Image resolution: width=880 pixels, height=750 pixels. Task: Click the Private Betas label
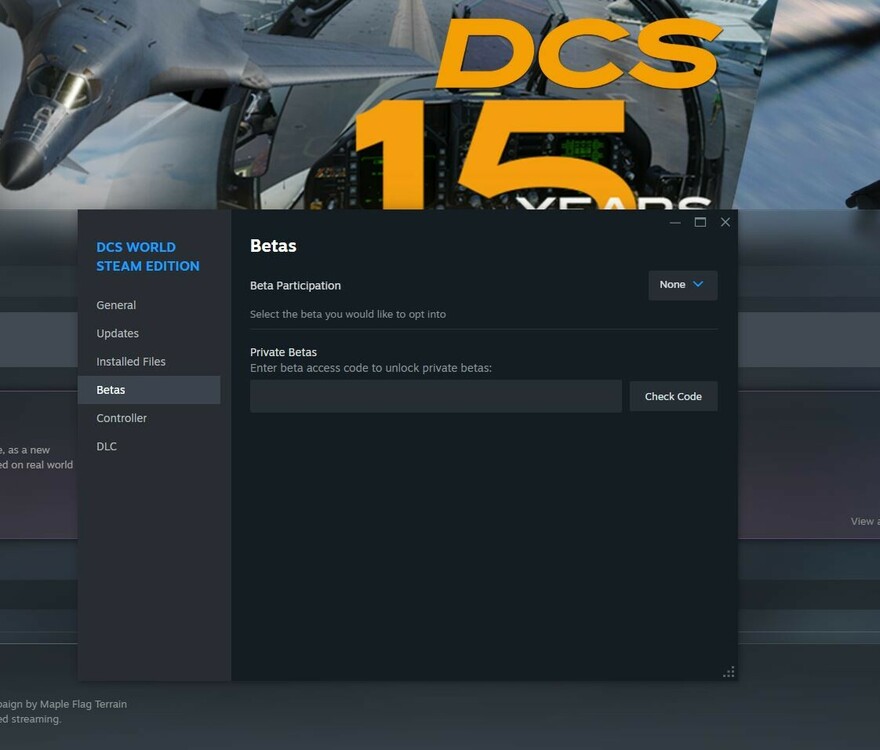283,352
